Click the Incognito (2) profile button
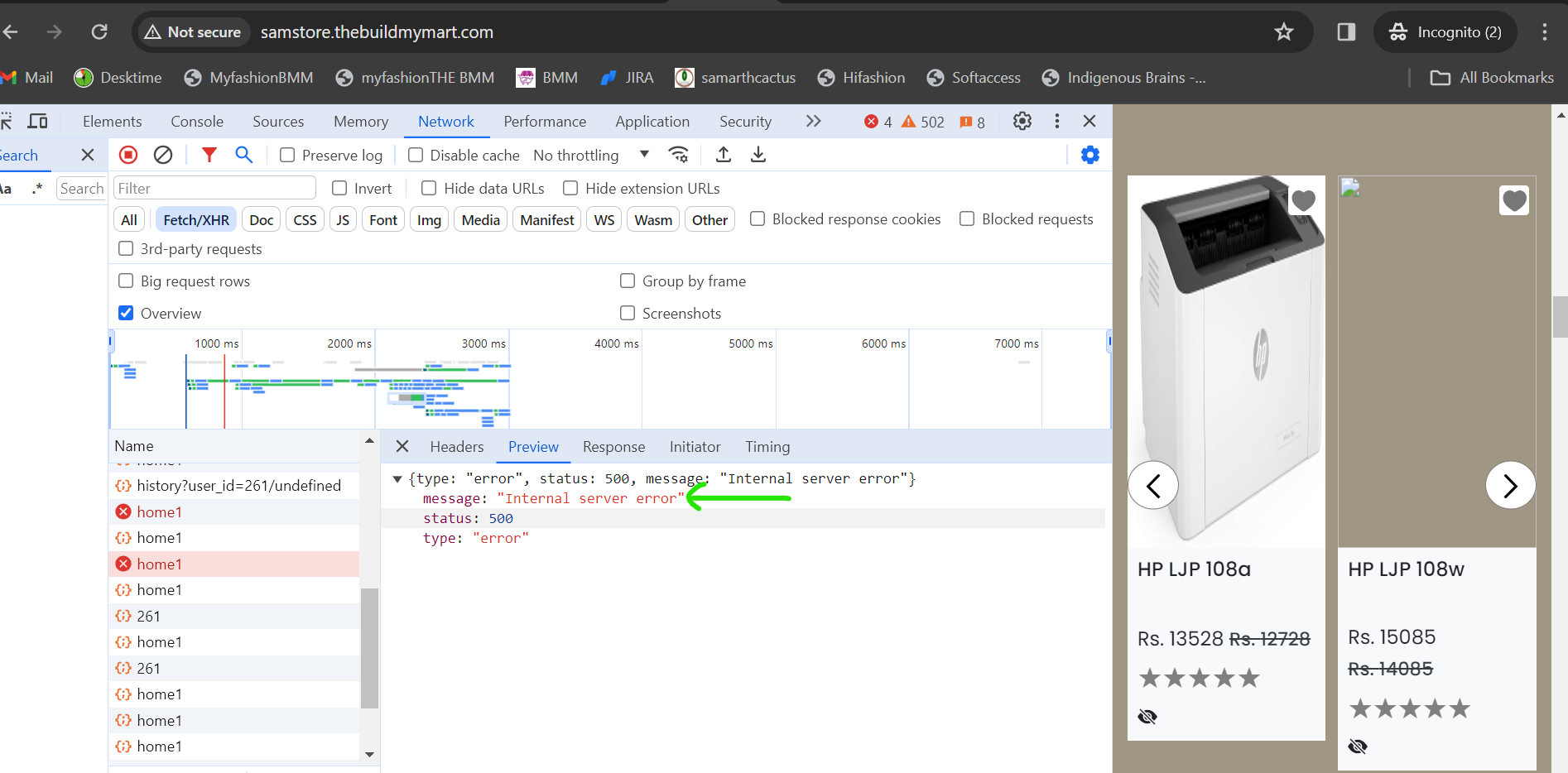Image resolution: width=1568 pixels, height=773 pixels. [1445, 32]
